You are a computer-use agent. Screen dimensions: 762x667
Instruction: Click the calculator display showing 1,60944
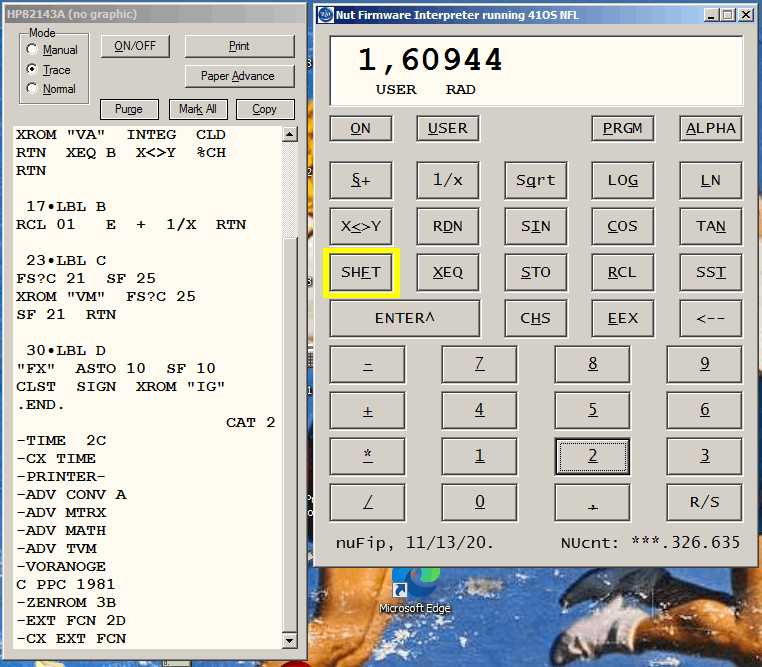(x=536, y=71)
